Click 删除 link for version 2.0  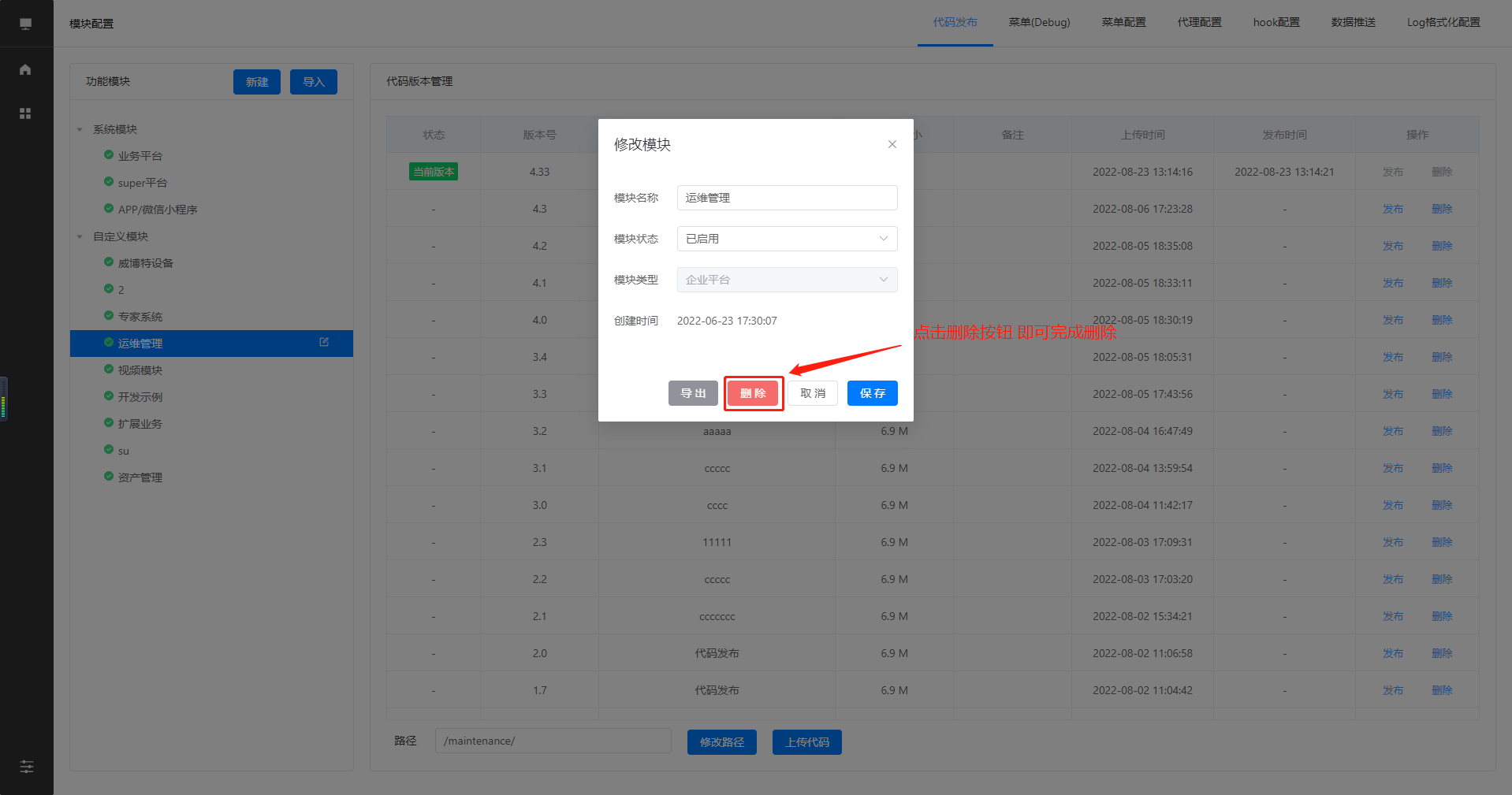(1442, 653)
